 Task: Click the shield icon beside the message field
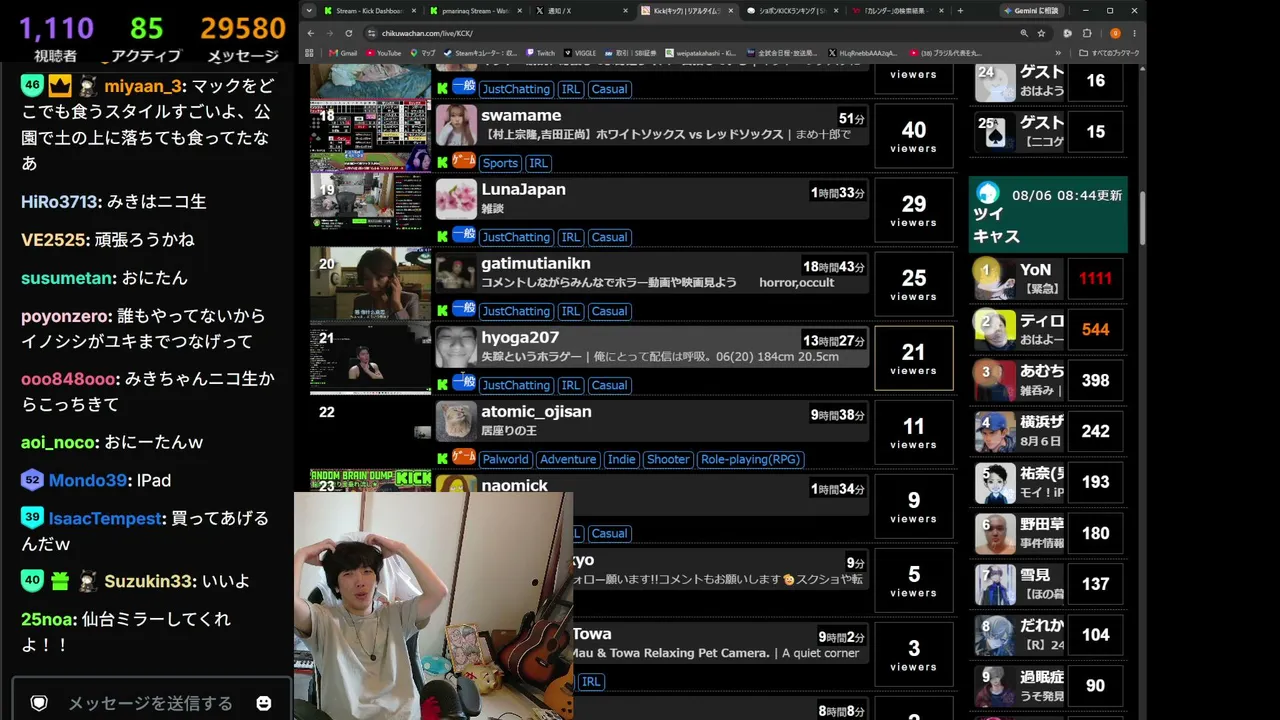point(39,703)
